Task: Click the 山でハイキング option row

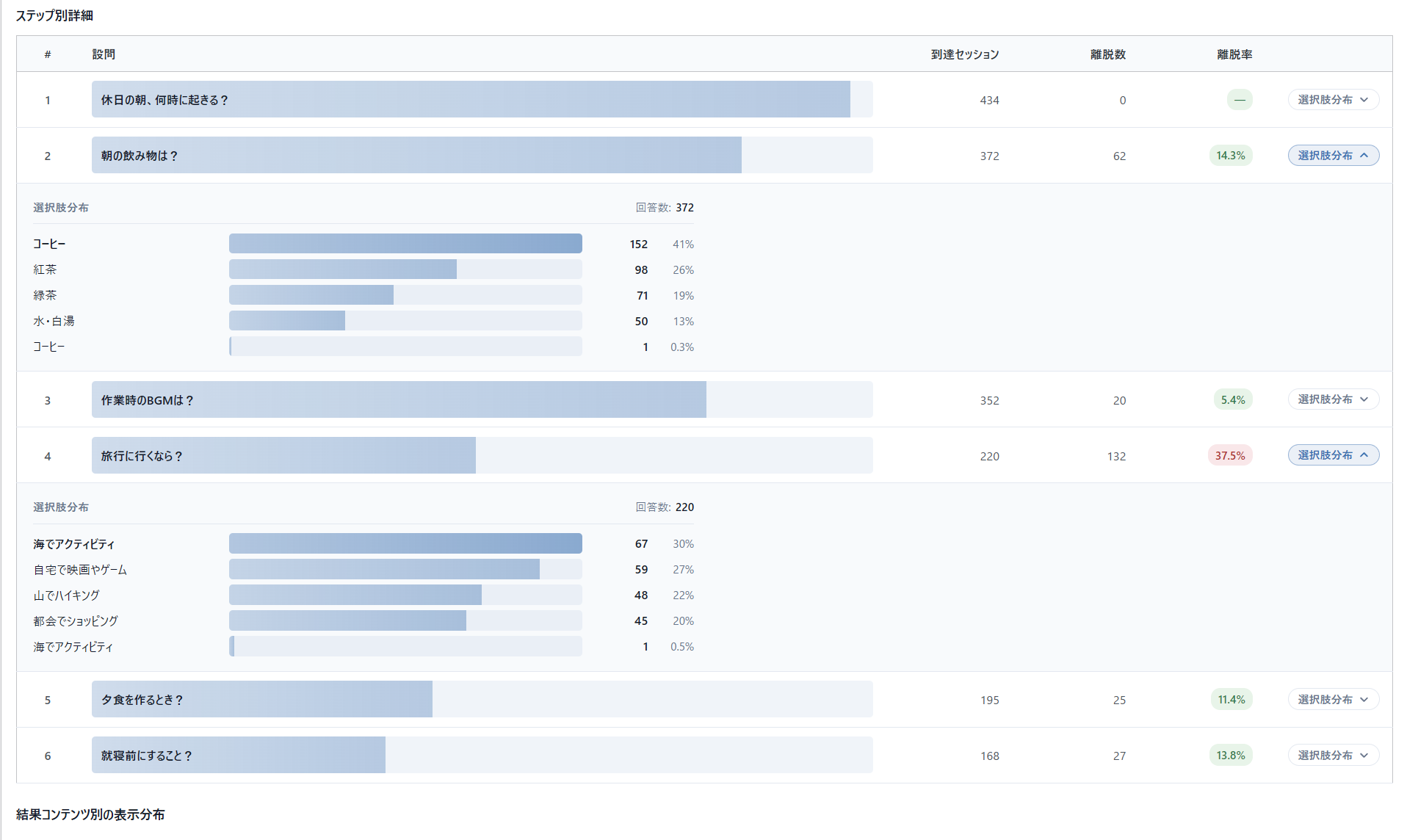Action: coord(363,595)
